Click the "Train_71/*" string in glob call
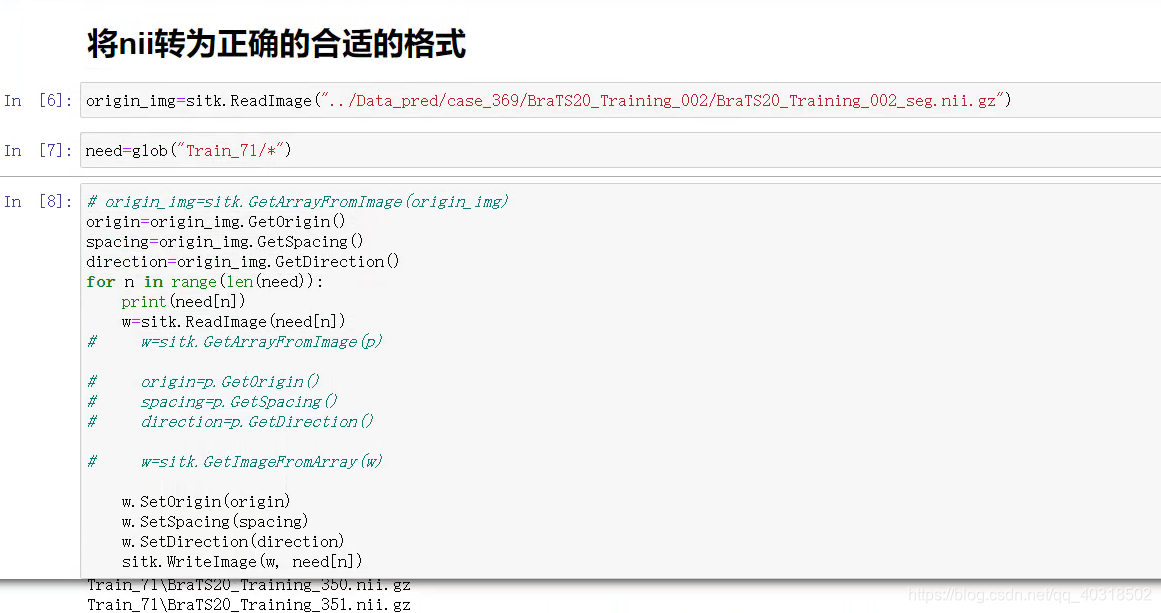Image resolution: width=1161 pixels, height=613 pixels. 230,150
